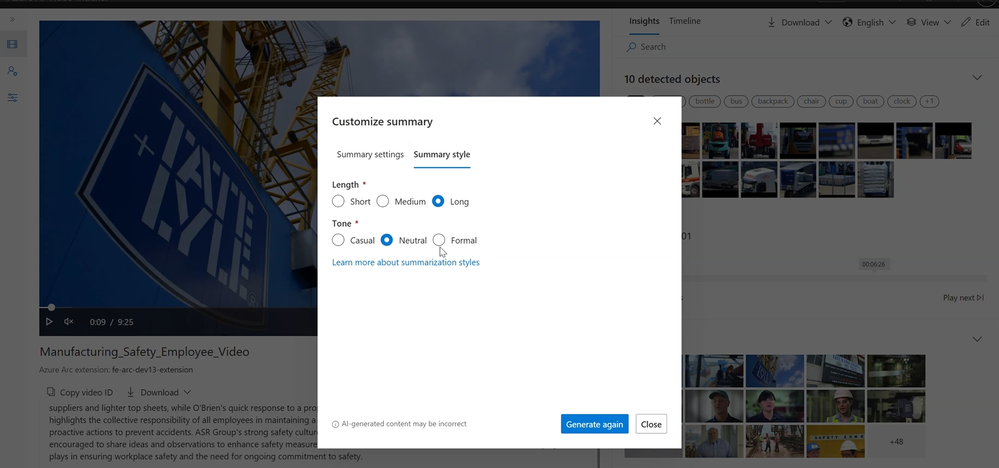
Task: Select the chair object tag
Action: coord(811,101)
